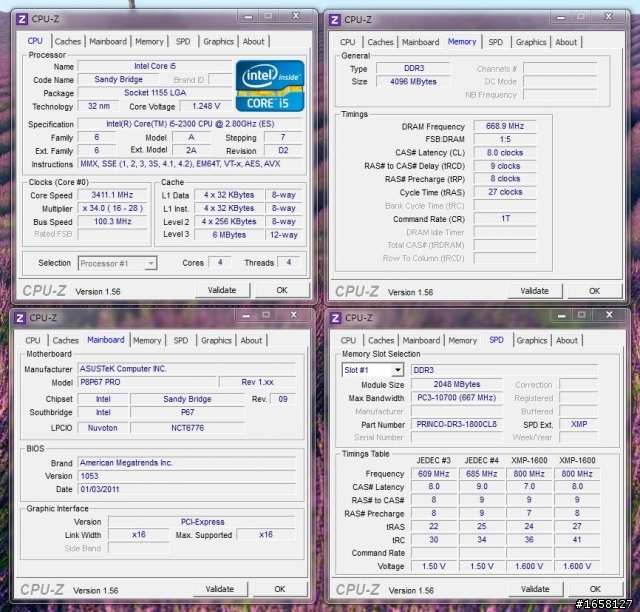The width and height of the screenshot is (640, 612).
Task: Choose About tab in SPD window
Action: pos(567,340)
